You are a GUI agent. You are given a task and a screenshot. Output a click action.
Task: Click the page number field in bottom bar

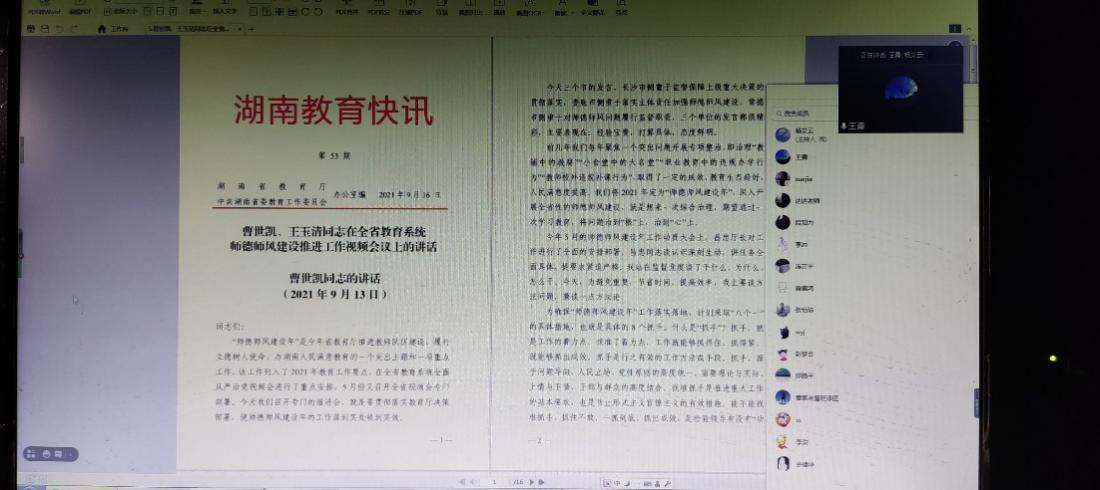493,482
